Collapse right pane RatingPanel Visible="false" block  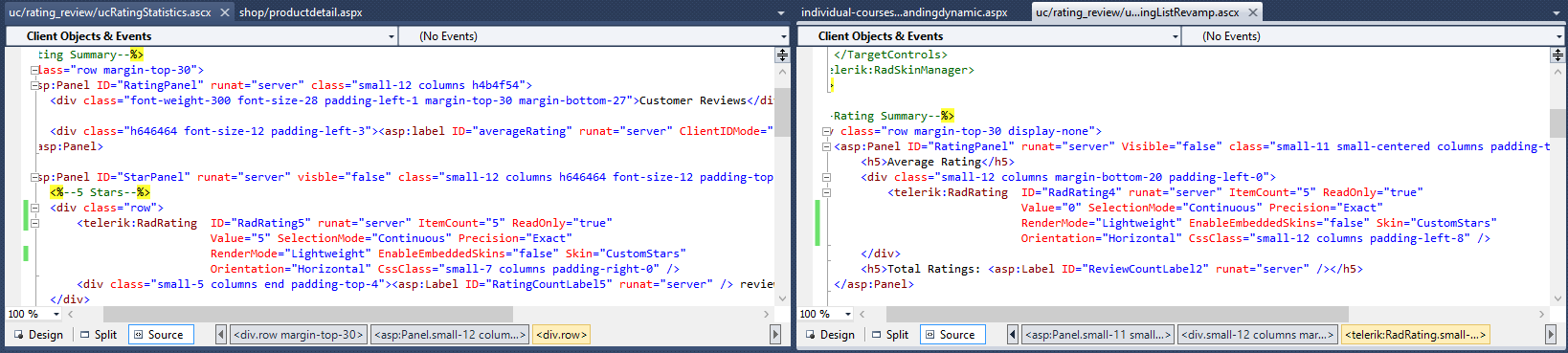pyautogui.click(x=826, y=146)
